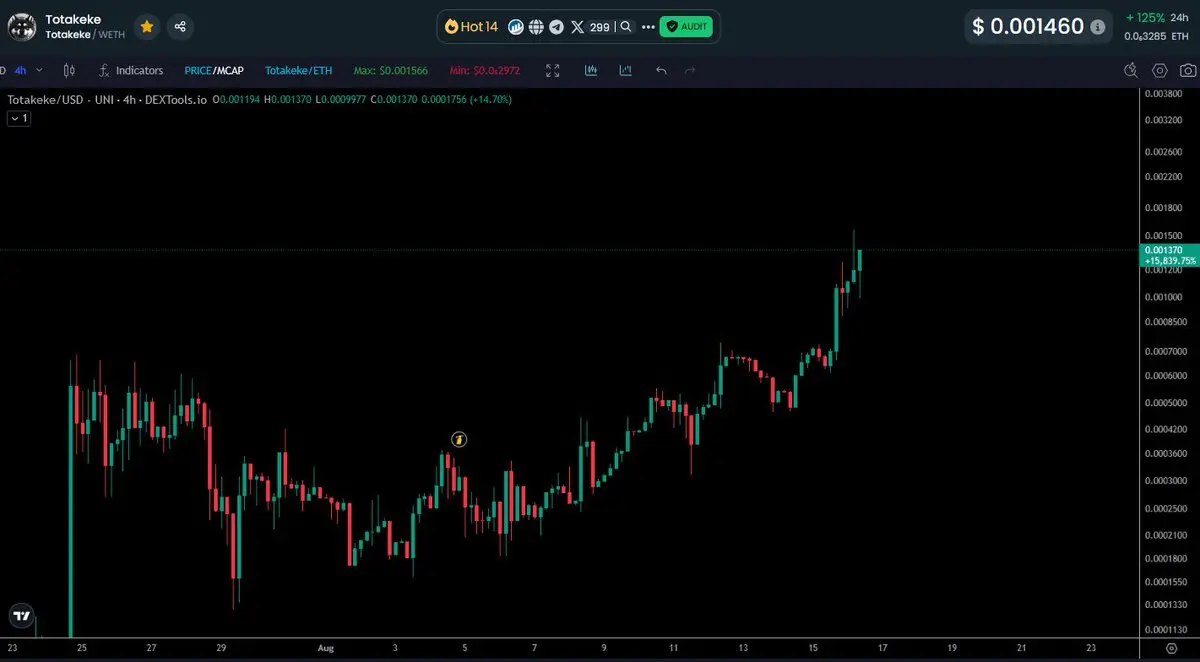
Task: Open the Totakeke token avatar
Action: [22, 27]
